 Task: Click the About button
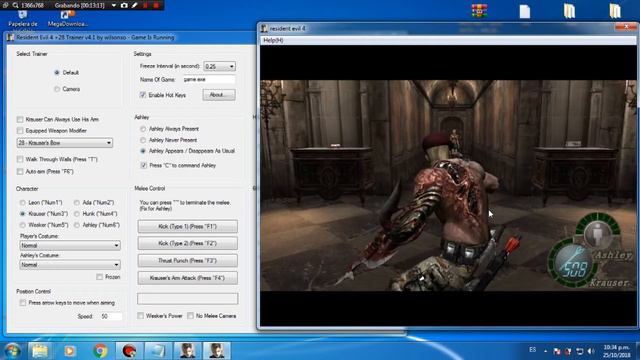pos(219,95)
